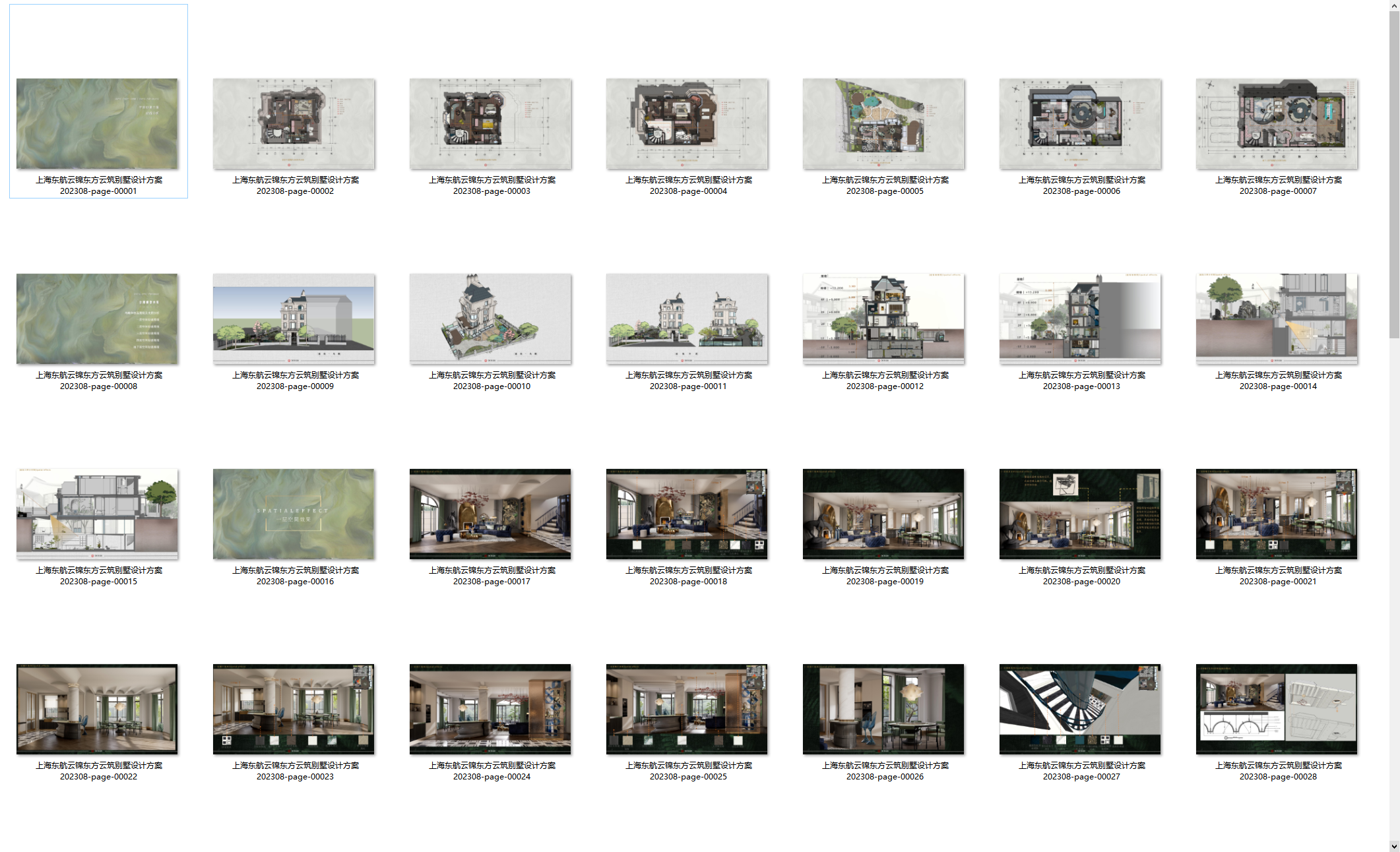This screenshot has width=1400, height=852.
Task: Click scrollbar down arrow
Action: point(1394,846)
